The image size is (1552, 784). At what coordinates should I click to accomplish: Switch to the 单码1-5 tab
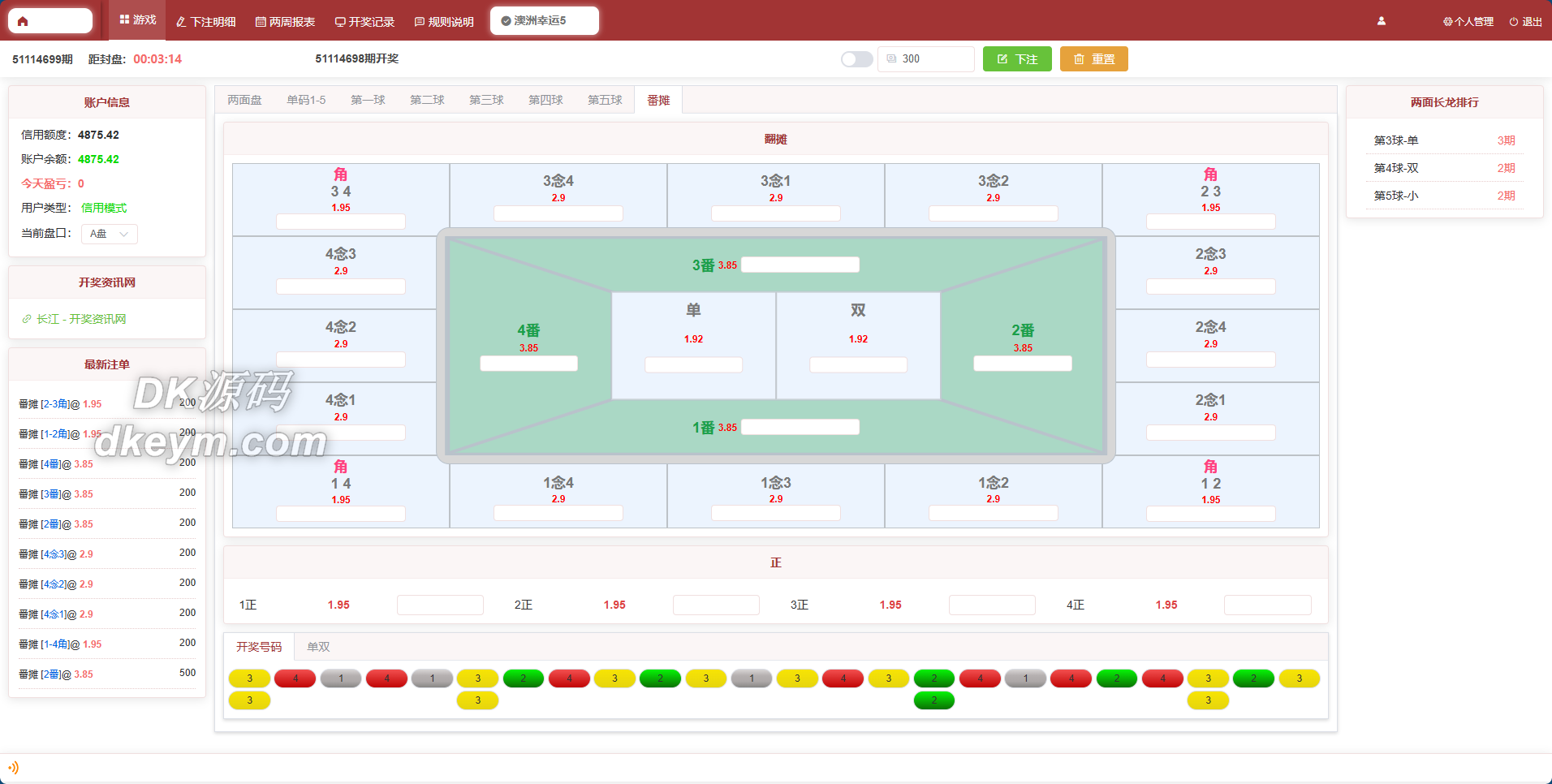click(306, 100)
